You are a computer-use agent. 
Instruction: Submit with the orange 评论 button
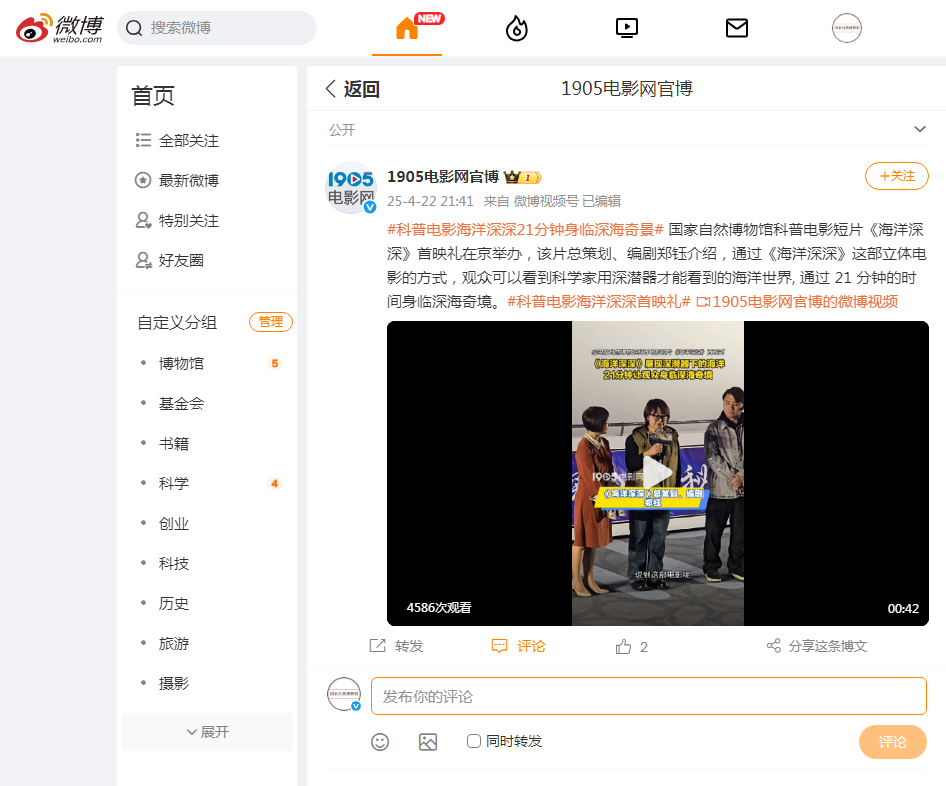point(892,742)
